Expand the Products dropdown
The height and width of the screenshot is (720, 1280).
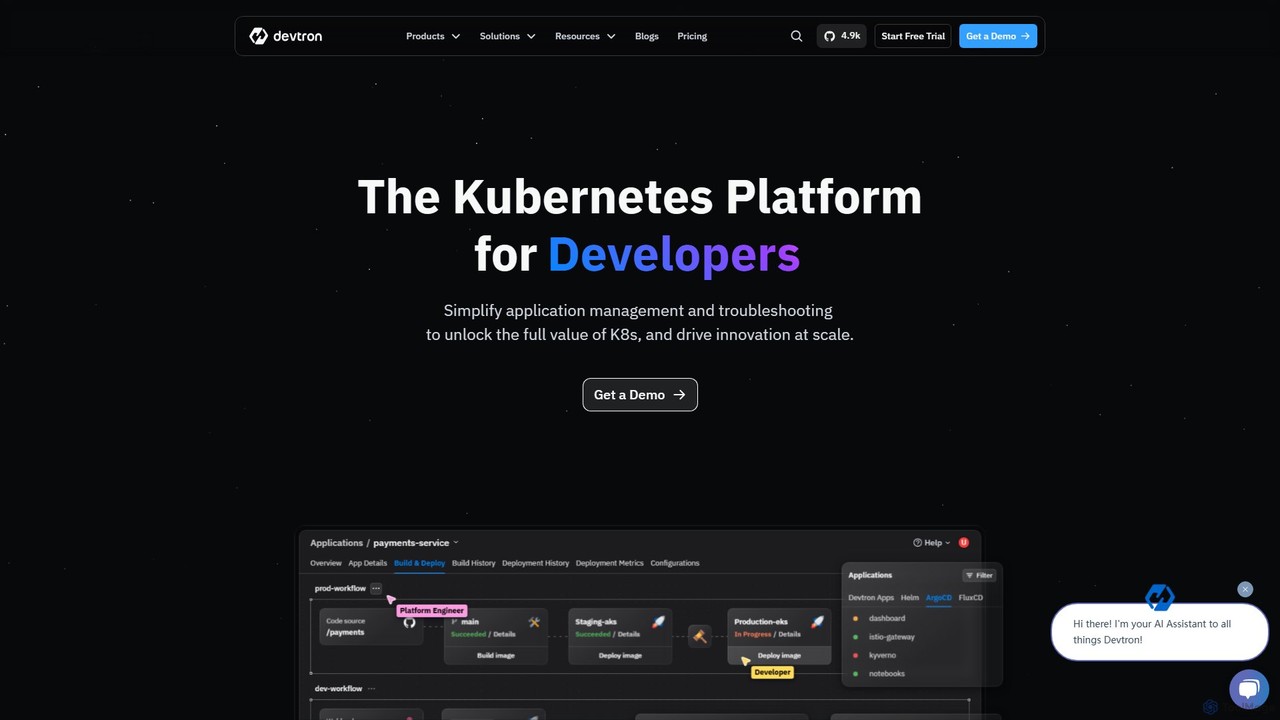point(433,36)
